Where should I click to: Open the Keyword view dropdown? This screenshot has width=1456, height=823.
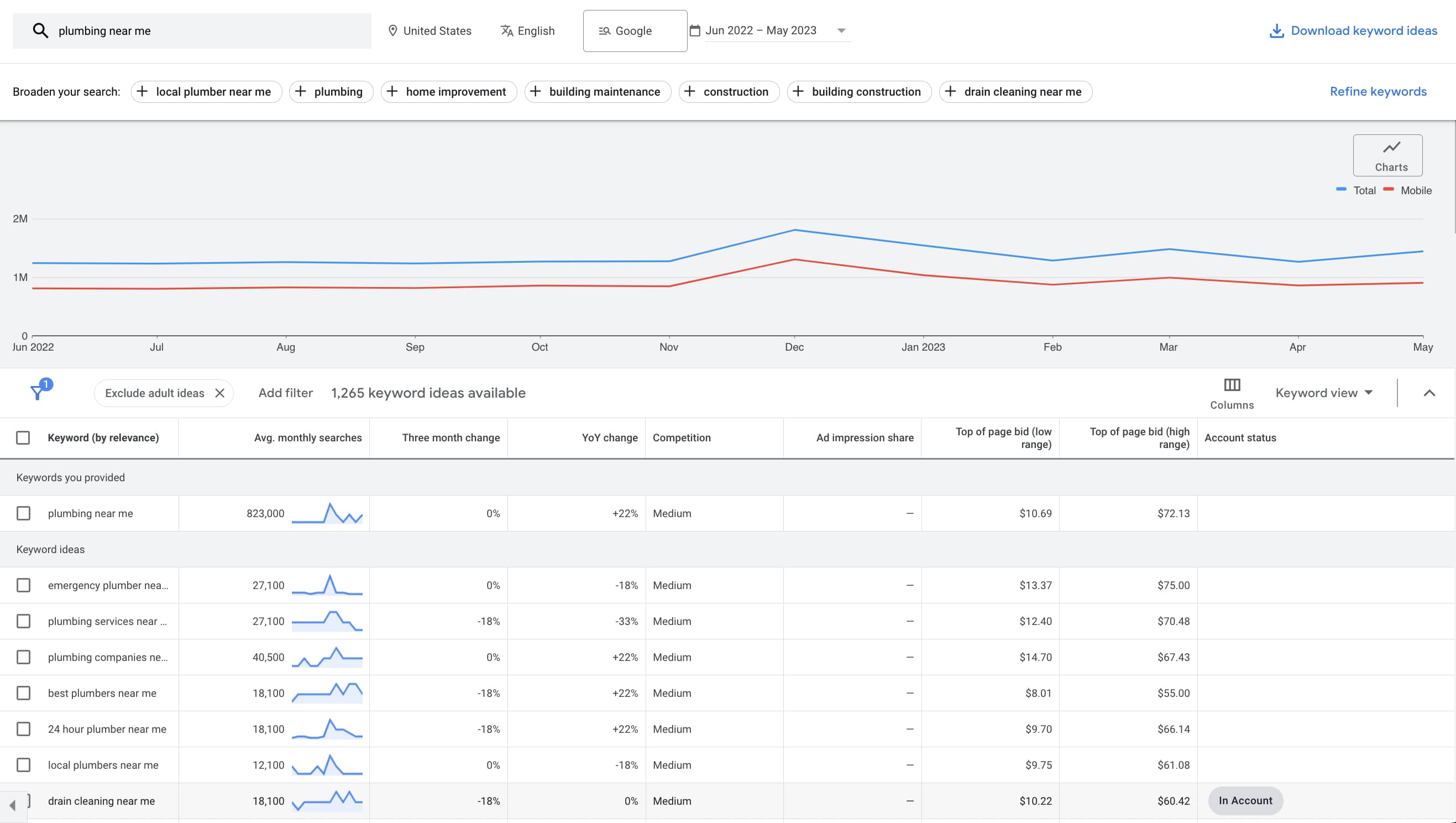(x=1324, y=392)
